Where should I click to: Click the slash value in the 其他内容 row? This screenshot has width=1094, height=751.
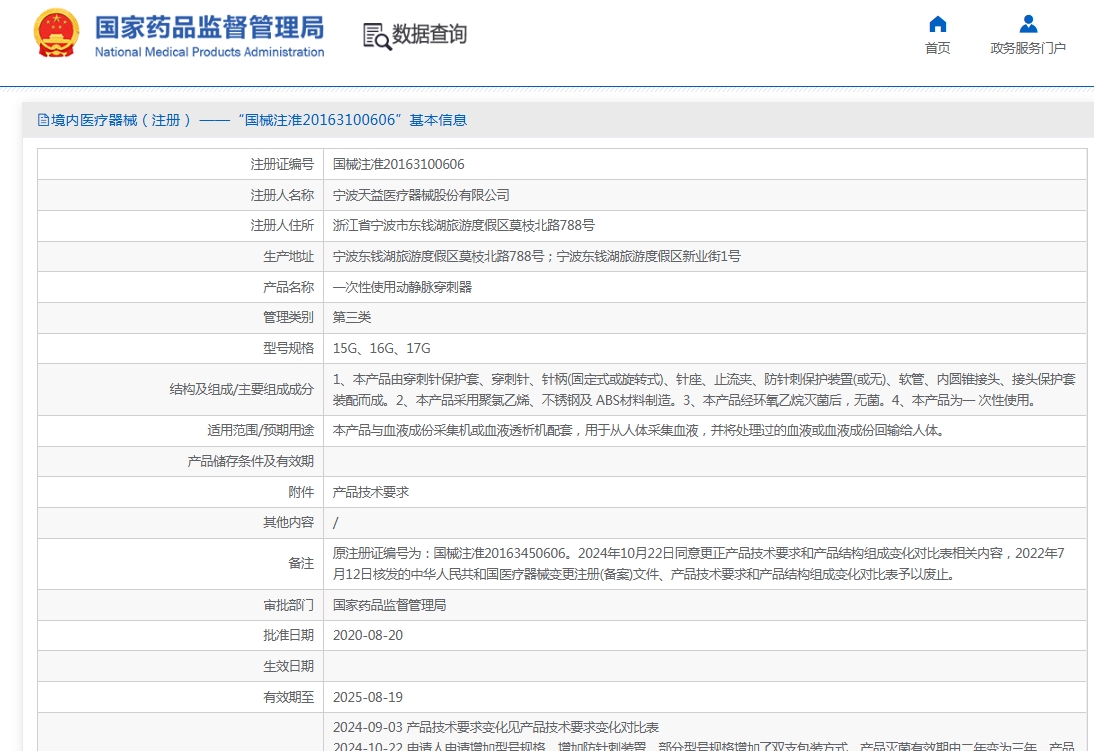pos(336,523)
